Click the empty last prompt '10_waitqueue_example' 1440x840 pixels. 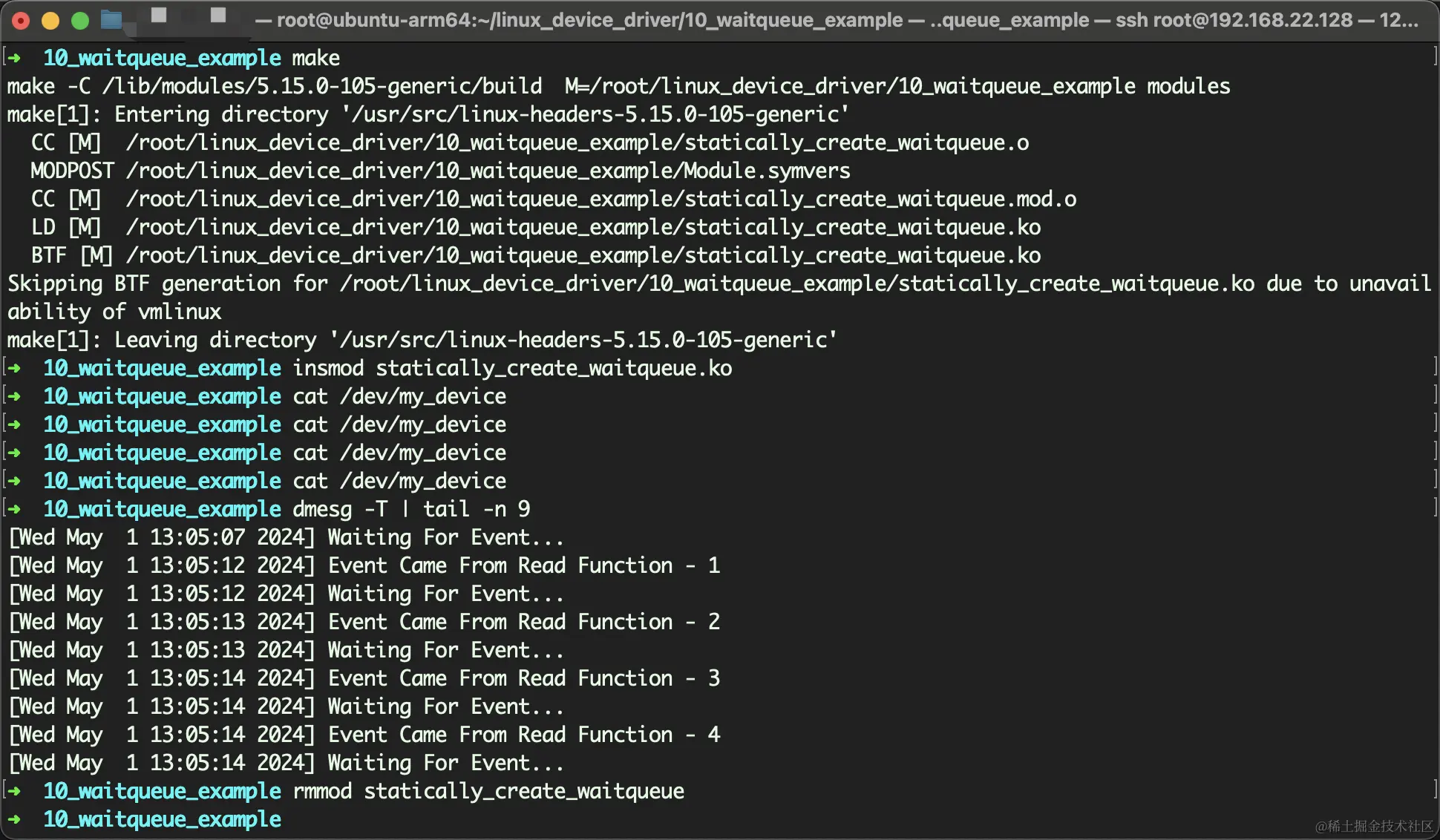(x=162, y=819)
